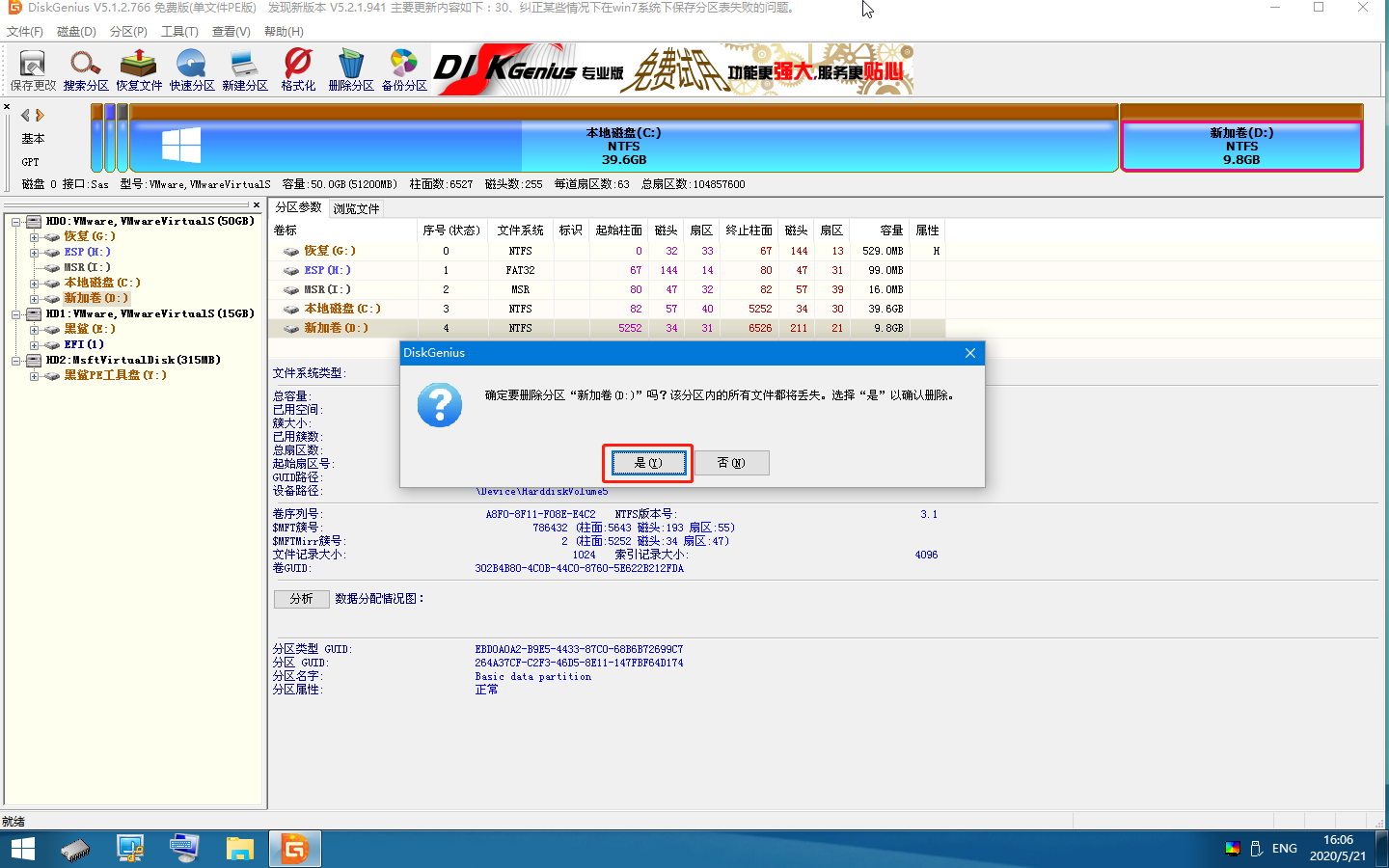1389x868 pixels.
Task: Switch to the 浏览文件 tab
Action: pyautogui.click(x=356, y=208)
